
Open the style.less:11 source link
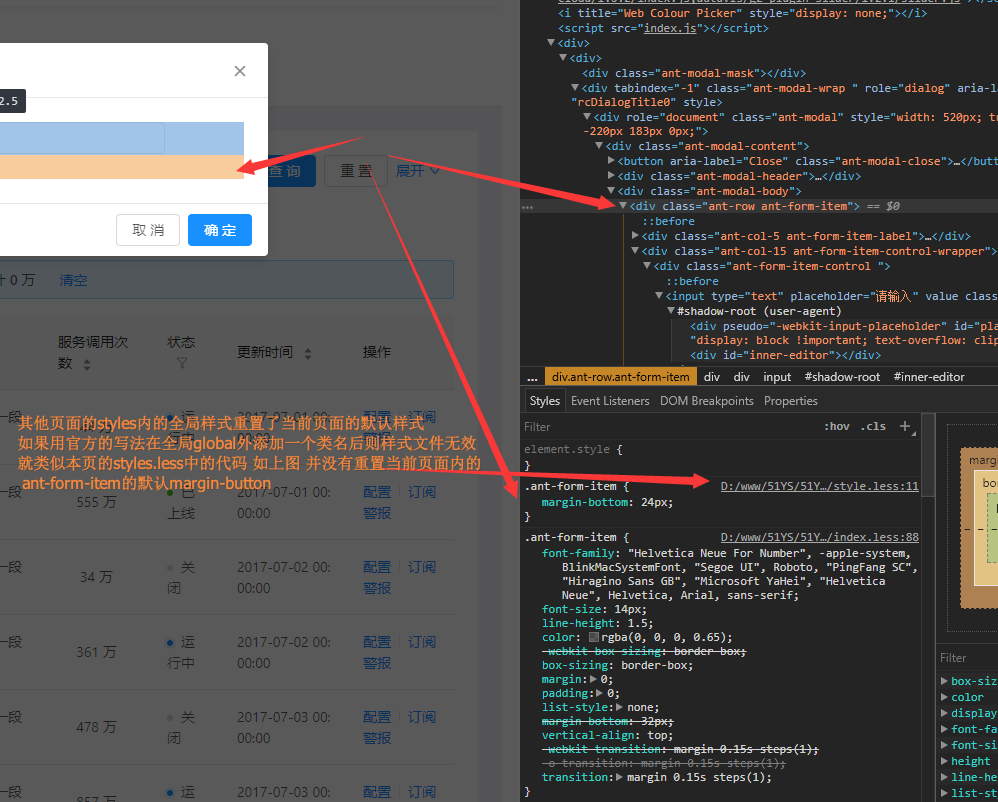tap(820, 486)
